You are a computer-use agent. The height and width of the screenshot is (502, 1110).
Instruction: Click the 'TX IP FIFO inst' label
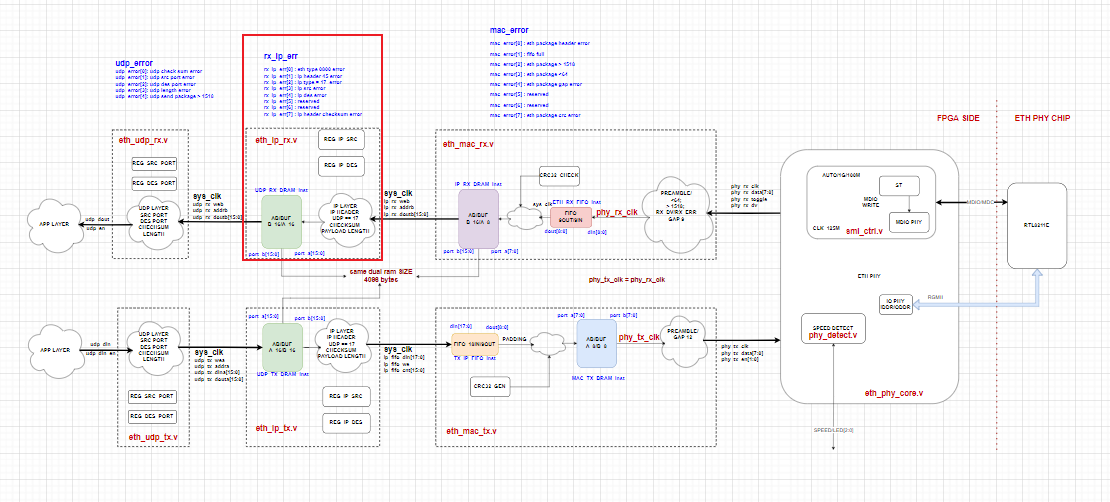pyautogui.click(x=476, y=359)
